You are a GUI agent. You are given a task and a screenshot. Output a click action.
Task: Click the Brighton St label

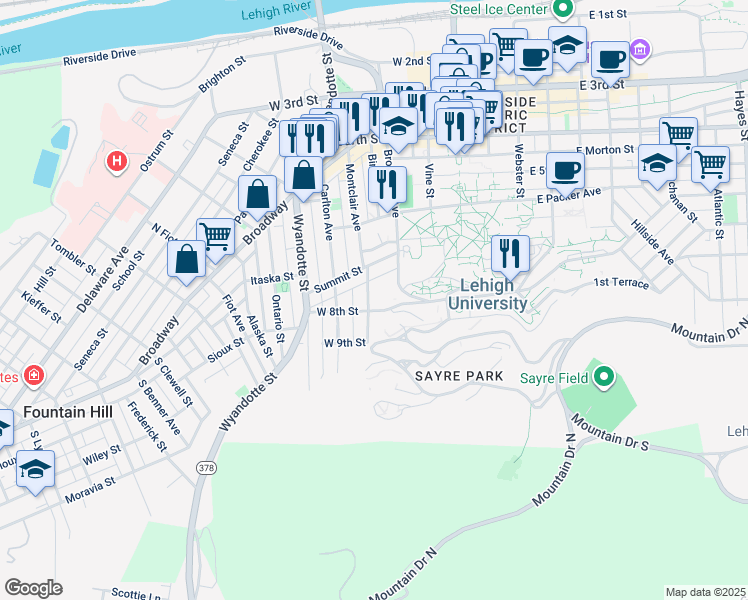tap(222, 74)
